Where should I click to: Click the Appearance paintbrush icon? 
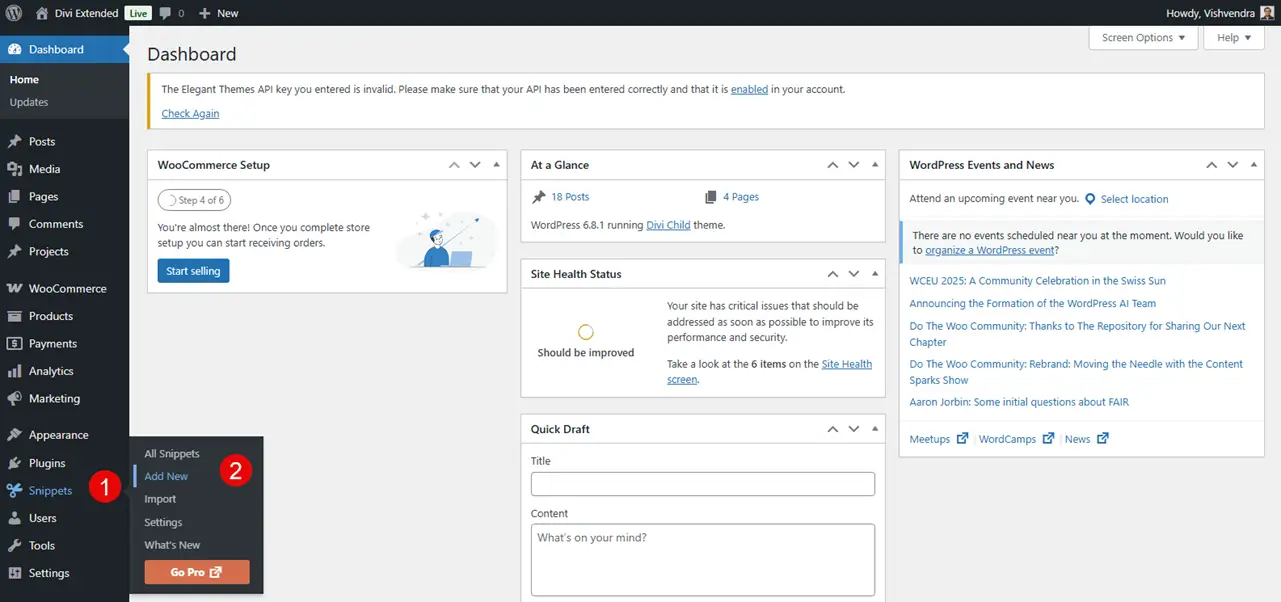click(x=14, y=435)
